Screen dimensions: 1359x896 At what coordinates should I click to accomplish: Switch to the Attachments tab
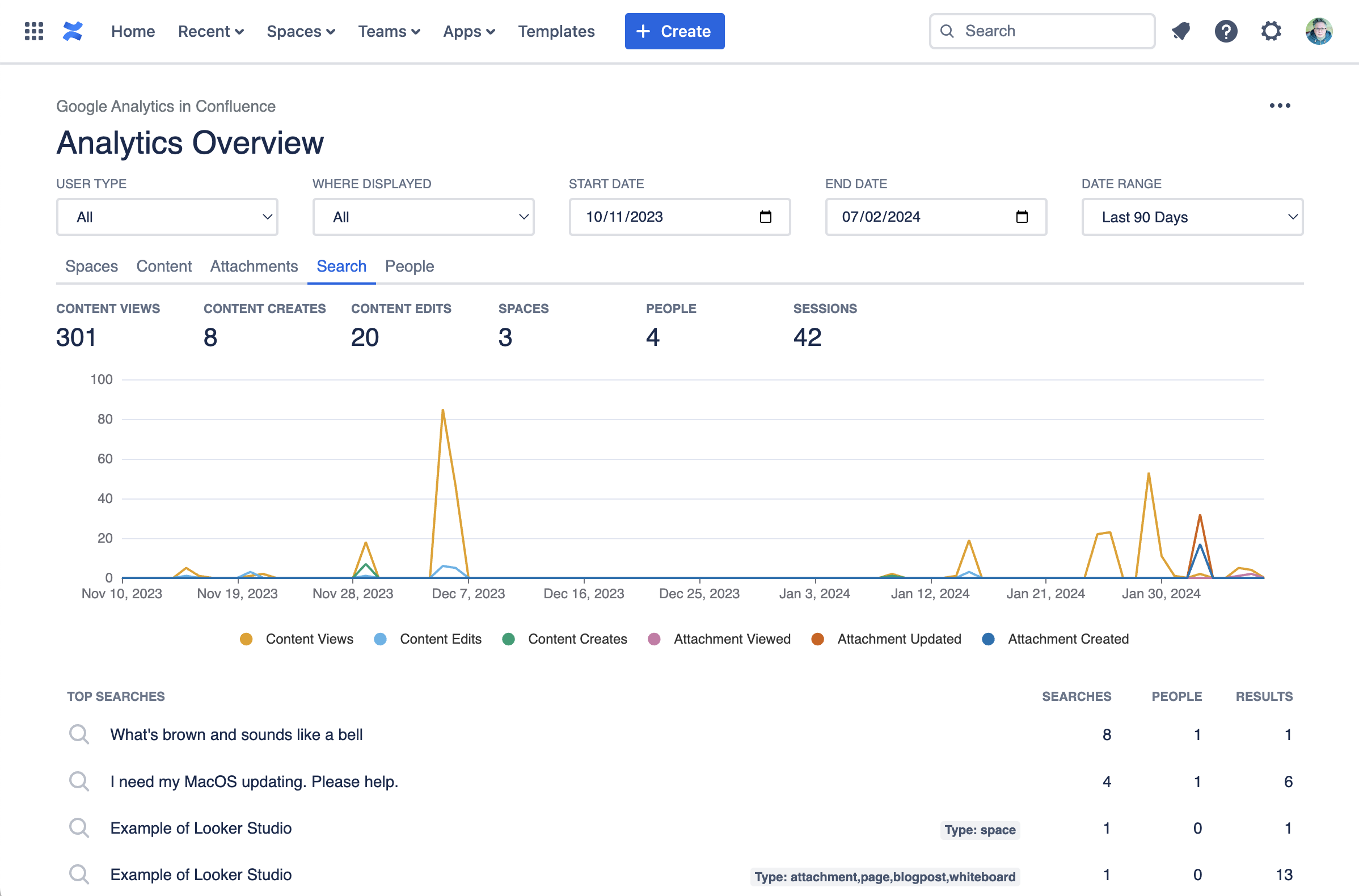(254, 267)
